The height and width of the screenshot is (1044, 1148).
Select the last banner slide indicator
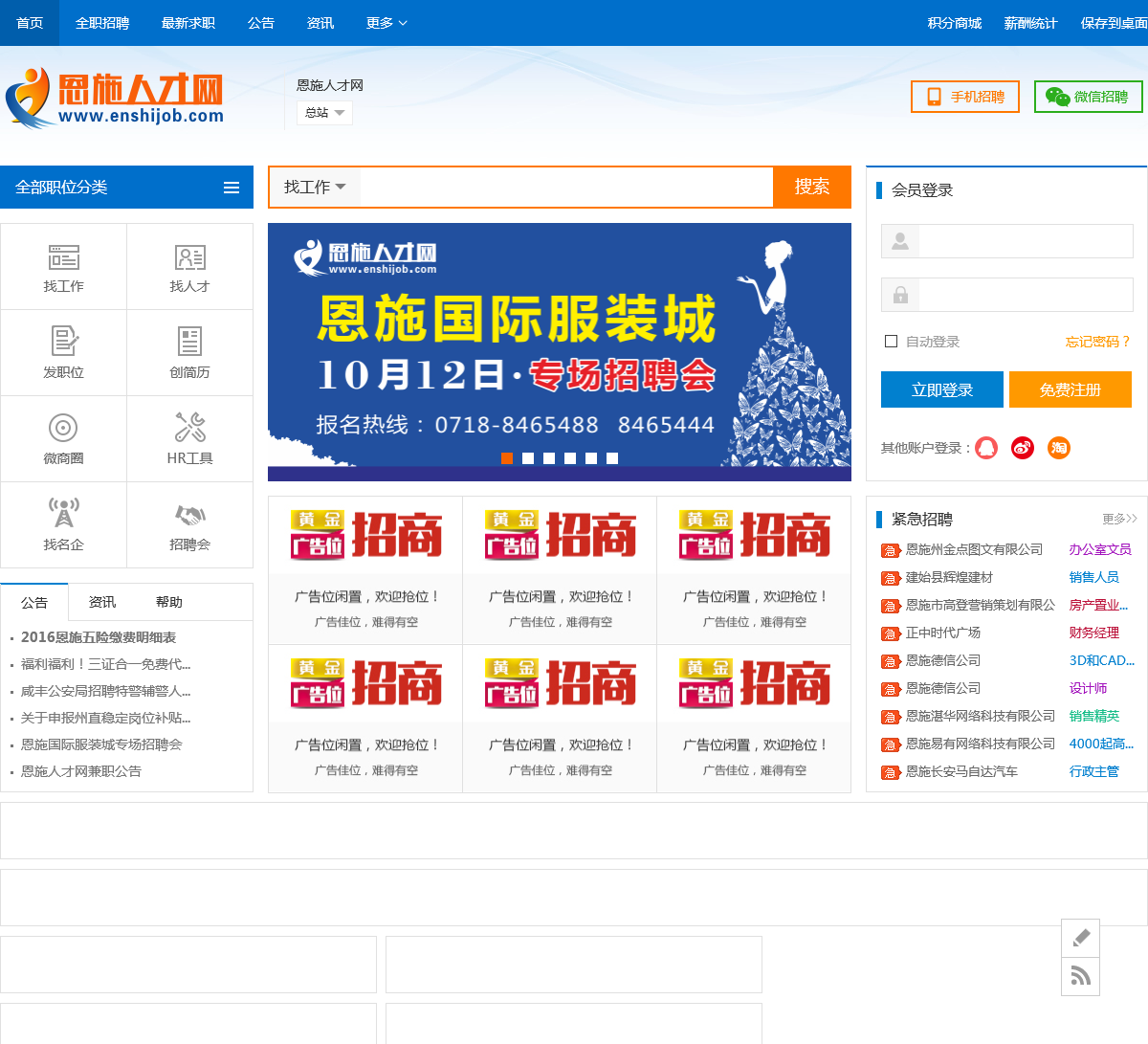coord(612,458)
